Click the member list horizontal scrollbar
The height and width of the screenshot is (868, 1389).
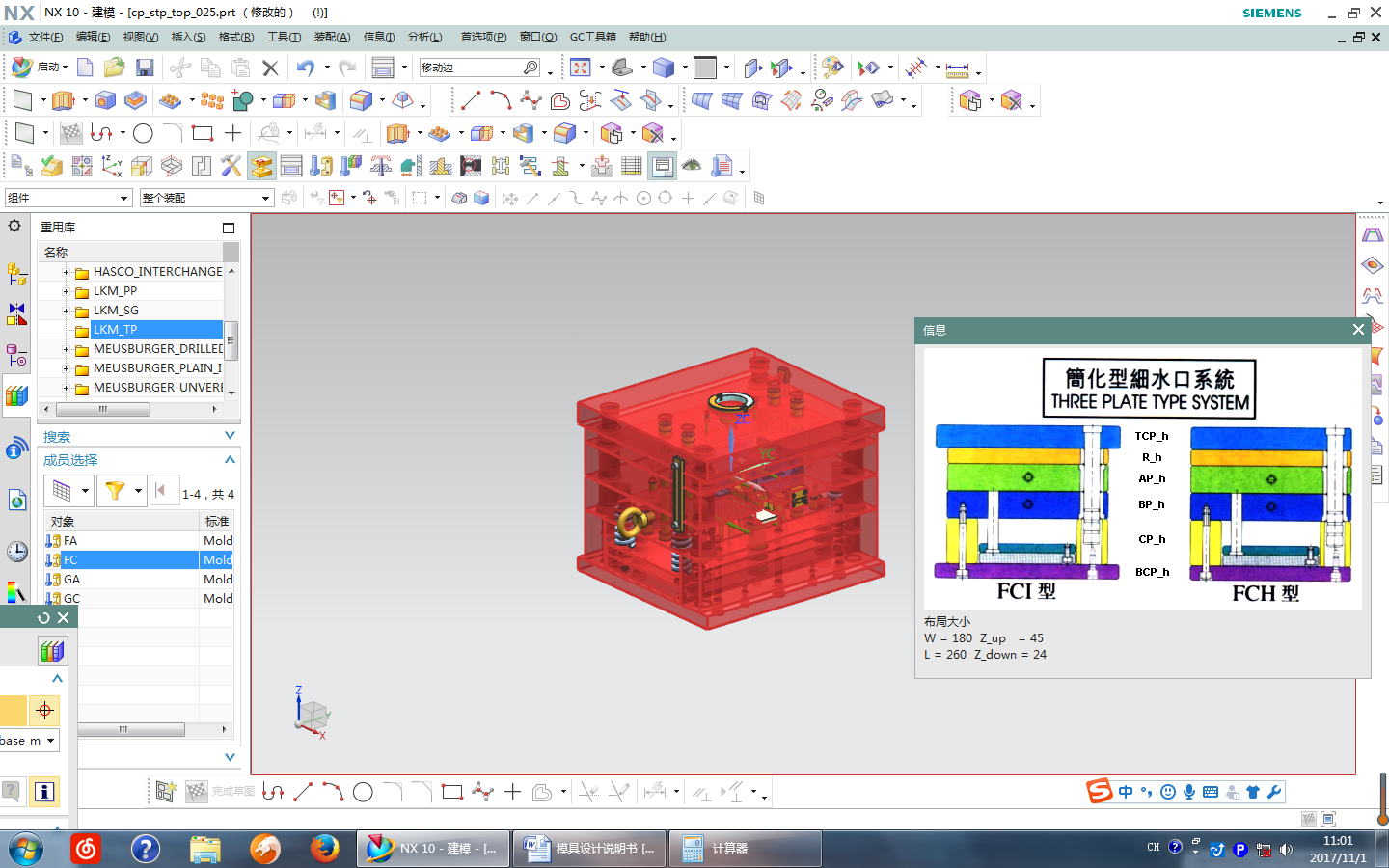130,730
